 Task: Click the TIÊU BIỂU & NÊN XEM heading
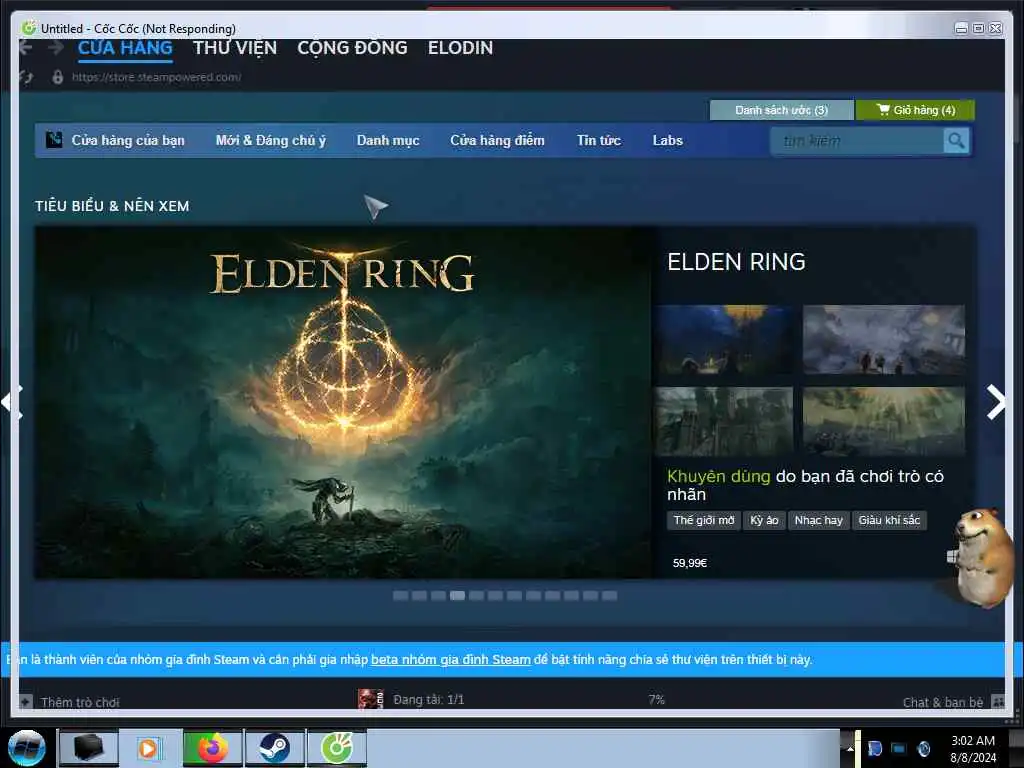(x=112, y=206)
